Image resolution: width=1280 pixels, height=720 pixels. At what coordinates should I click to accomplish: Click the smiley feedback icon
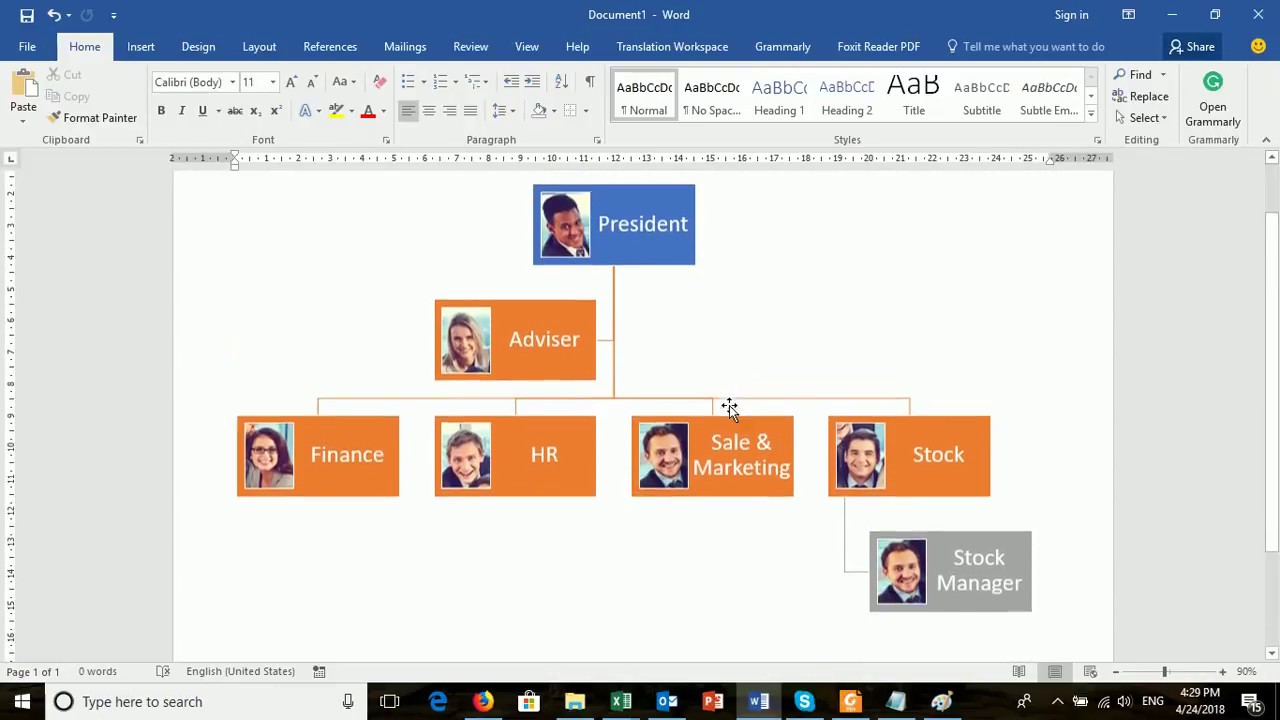pyautogui.click(x=1258, y=46)
